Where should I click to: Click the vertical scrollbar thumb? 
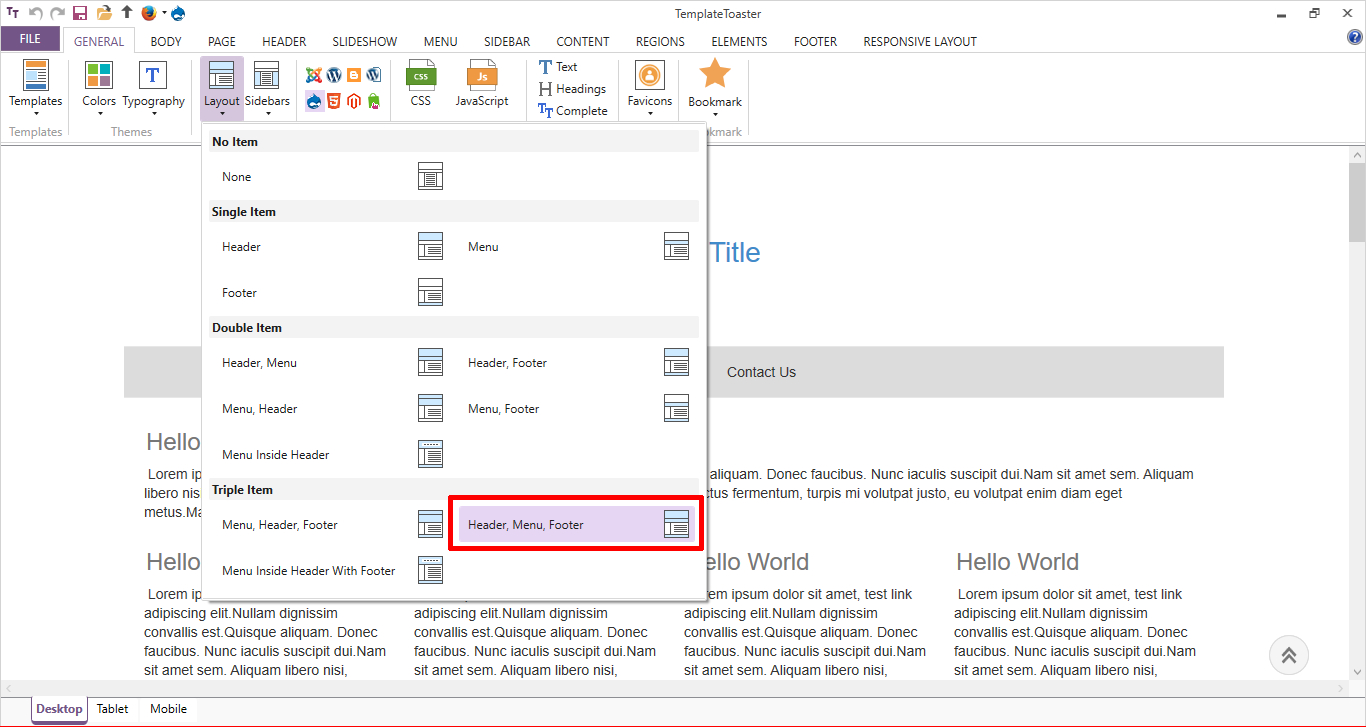click(1356, 202)
